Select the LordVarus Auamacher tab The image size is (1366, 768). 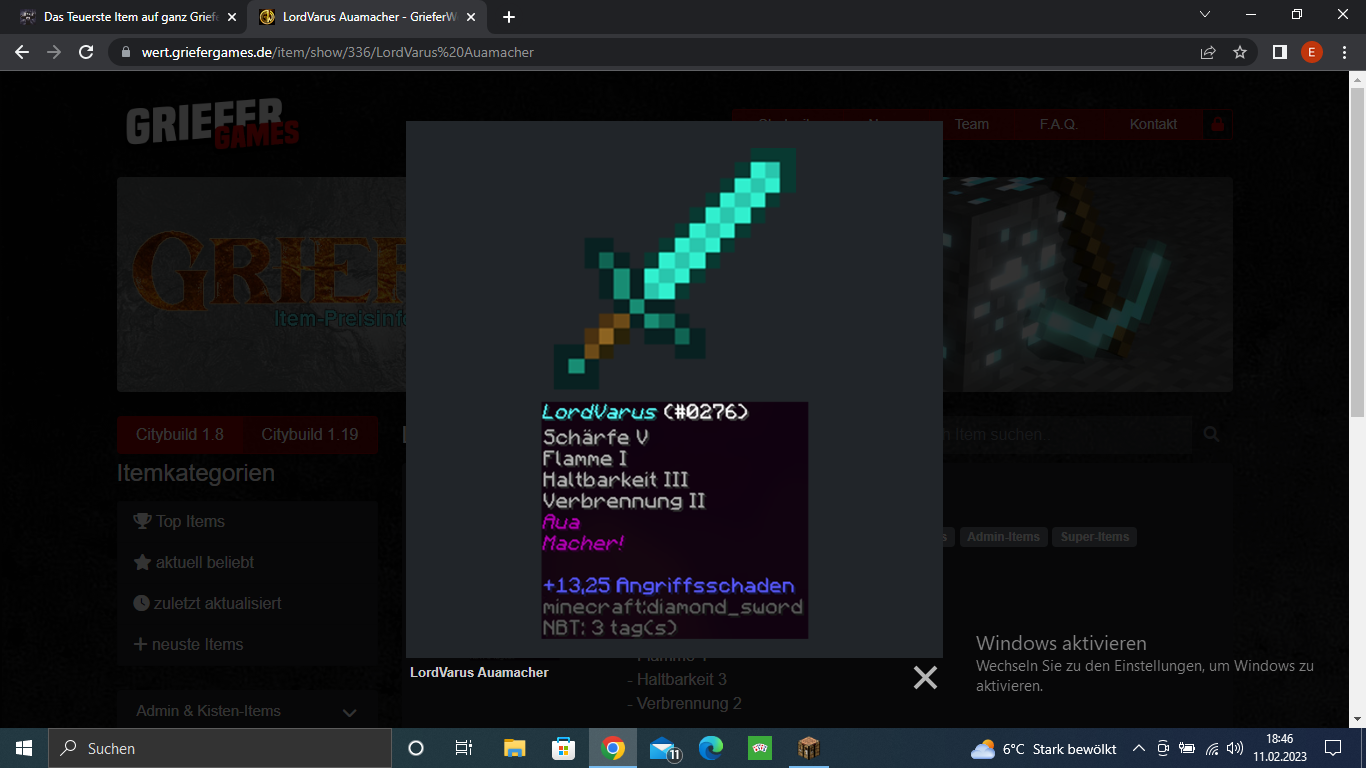pyautogui.click(x=368, y=17)
